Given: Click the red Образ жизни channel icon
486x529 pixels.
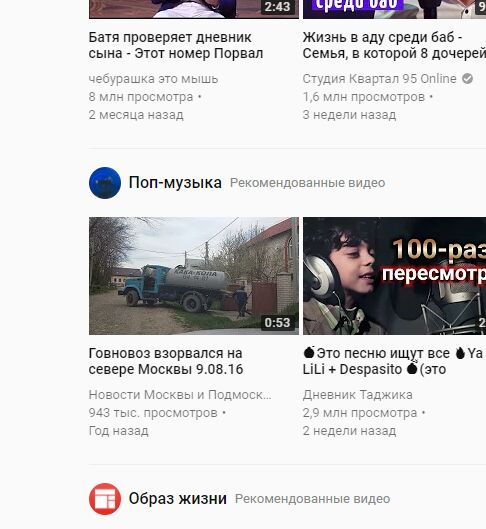Looking at the screenshot, I should (105, 499).
